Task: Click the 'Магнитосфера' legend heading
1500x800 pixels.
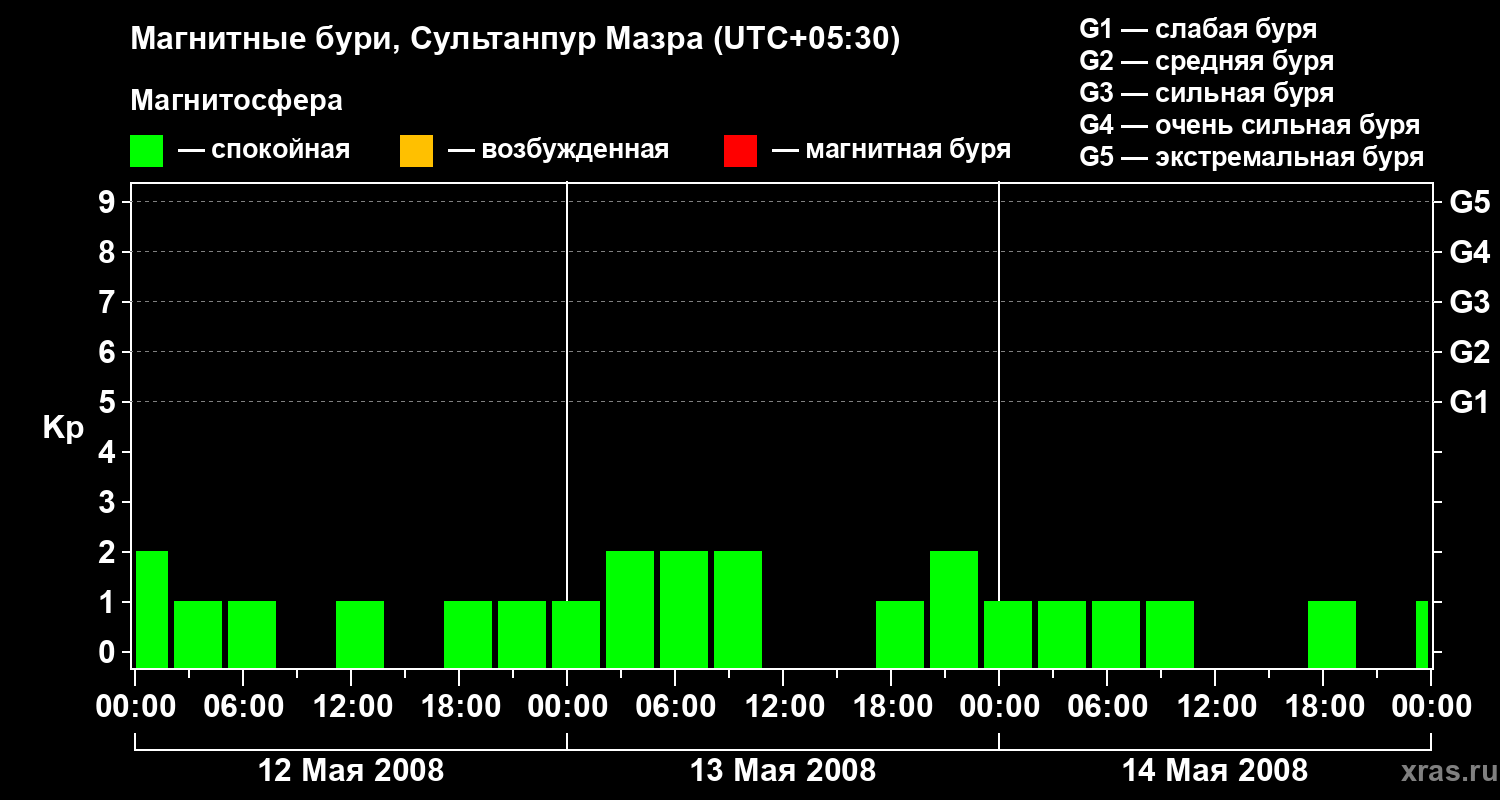Action: pyautogui.click(x=237, y=101)
